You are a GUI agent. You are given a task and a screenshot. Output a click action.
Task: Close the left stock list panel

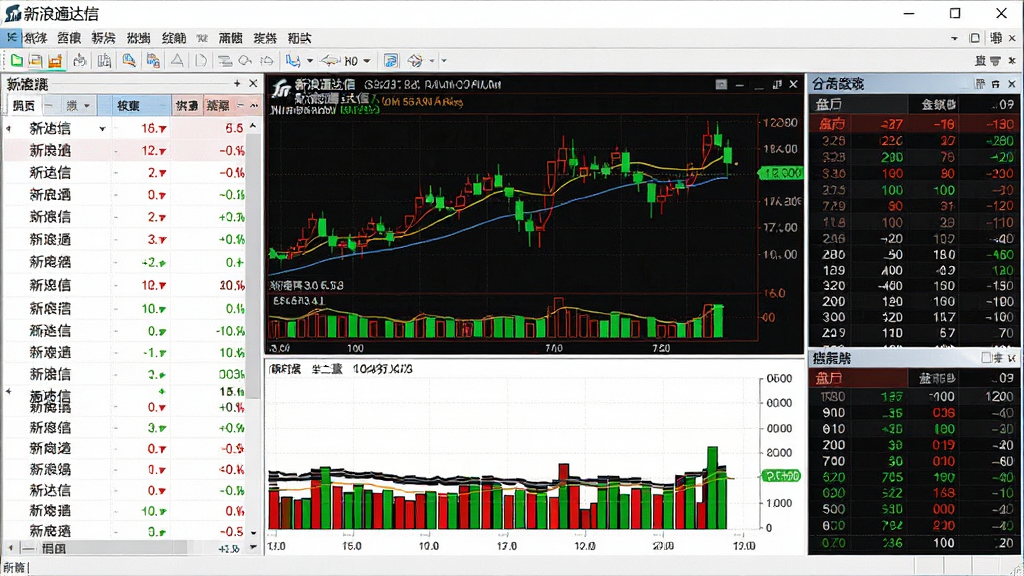pos(253,84)
